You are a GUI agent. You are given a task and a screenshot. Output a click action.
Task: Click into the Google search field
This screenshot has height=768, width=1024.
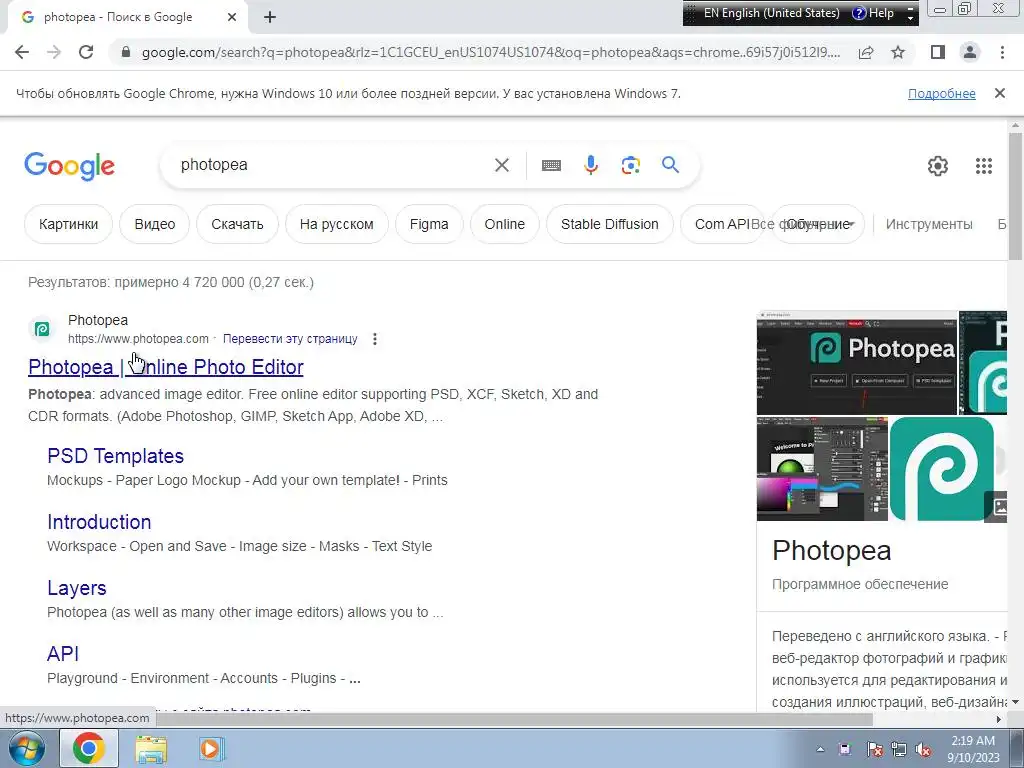[333, 165]
